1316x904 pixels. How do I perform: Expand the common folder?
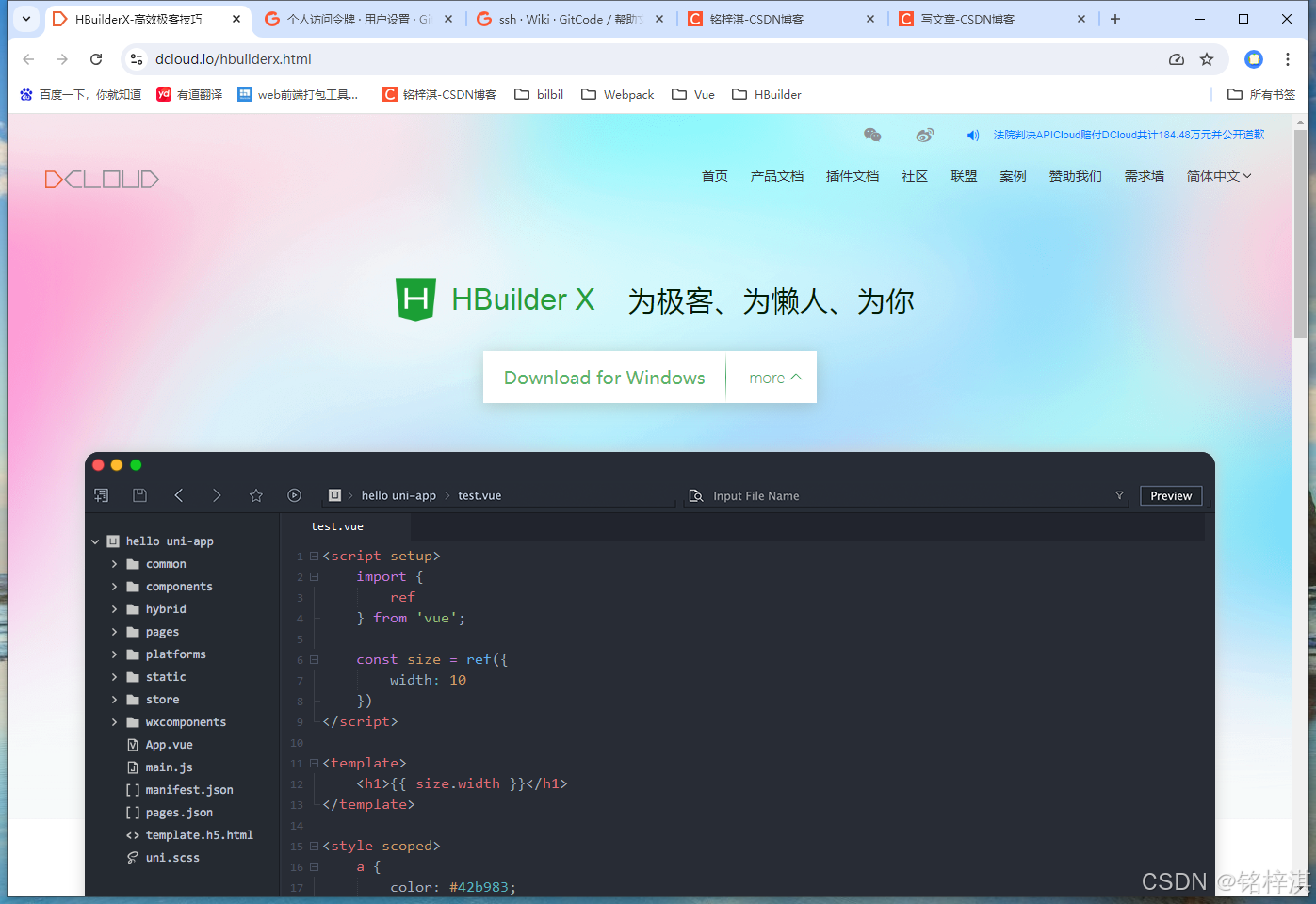115,564
